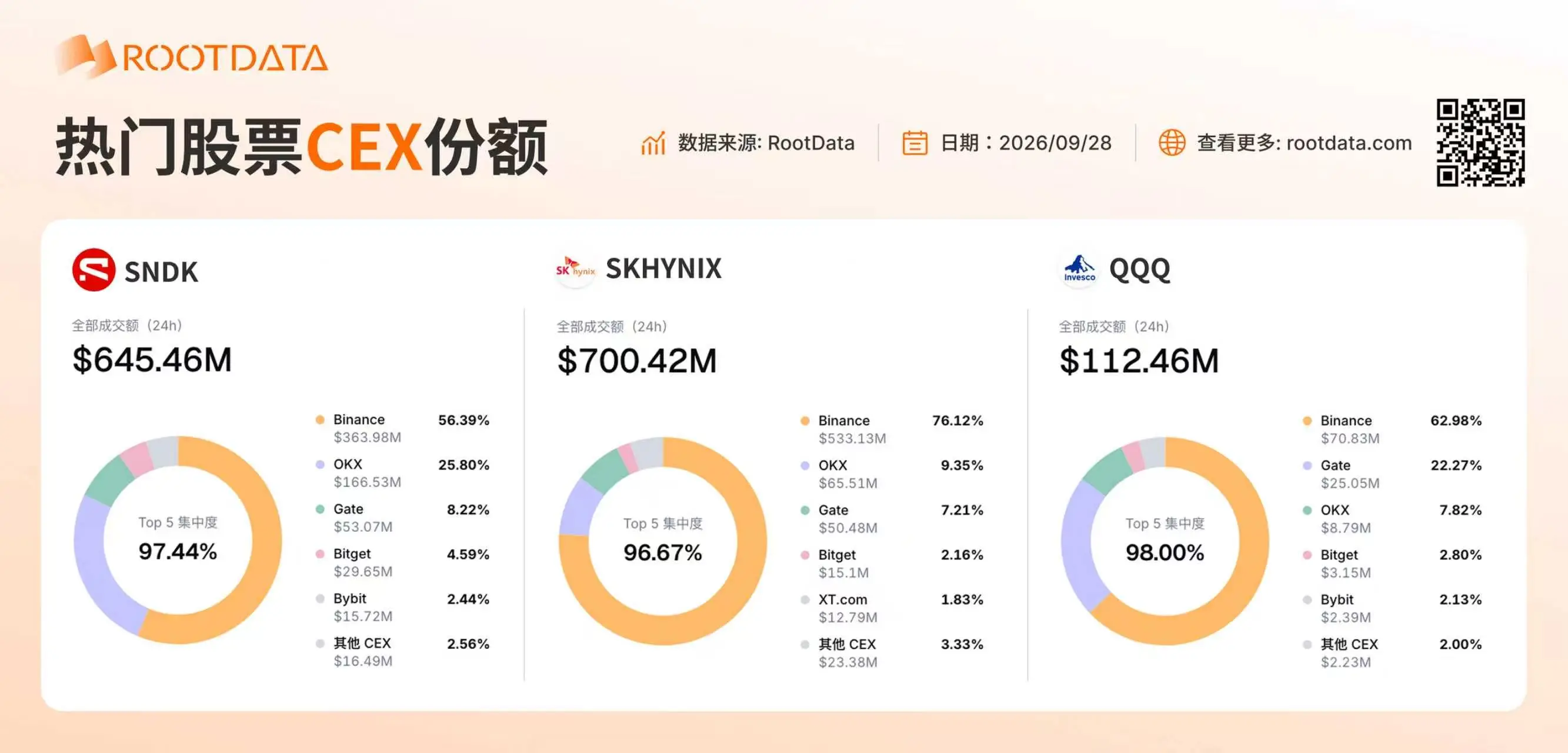Click the RootData logo
1568x753 pixels.
[192, 56]
